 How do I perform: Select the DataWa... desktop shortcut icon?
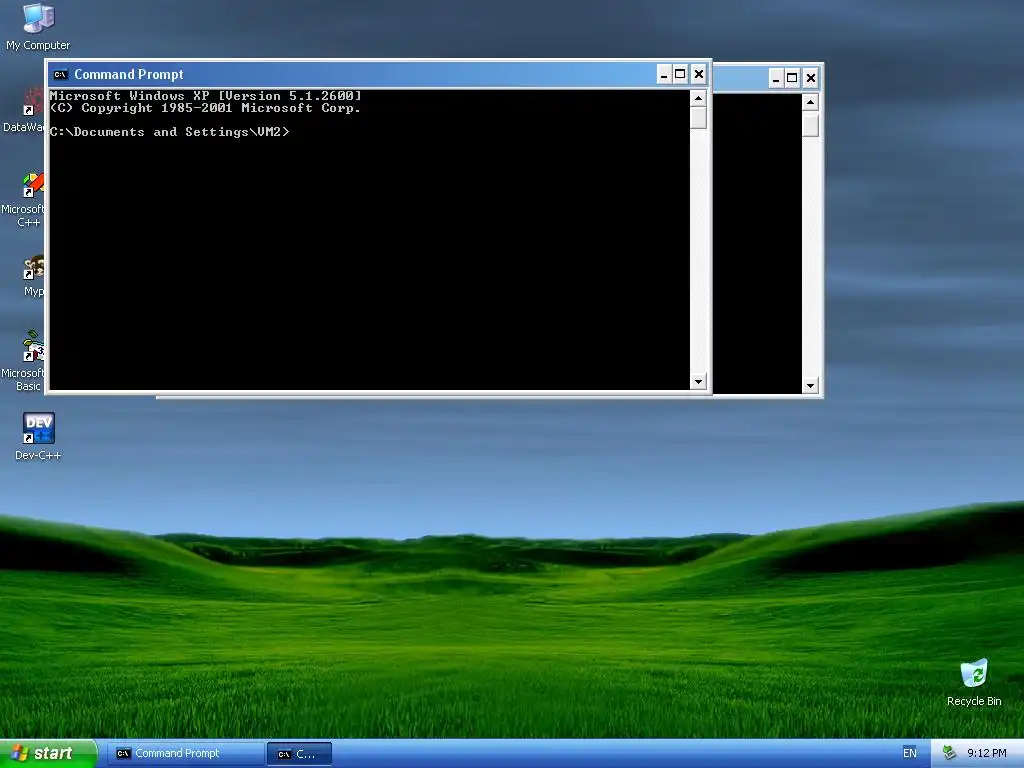coord(33,102)
